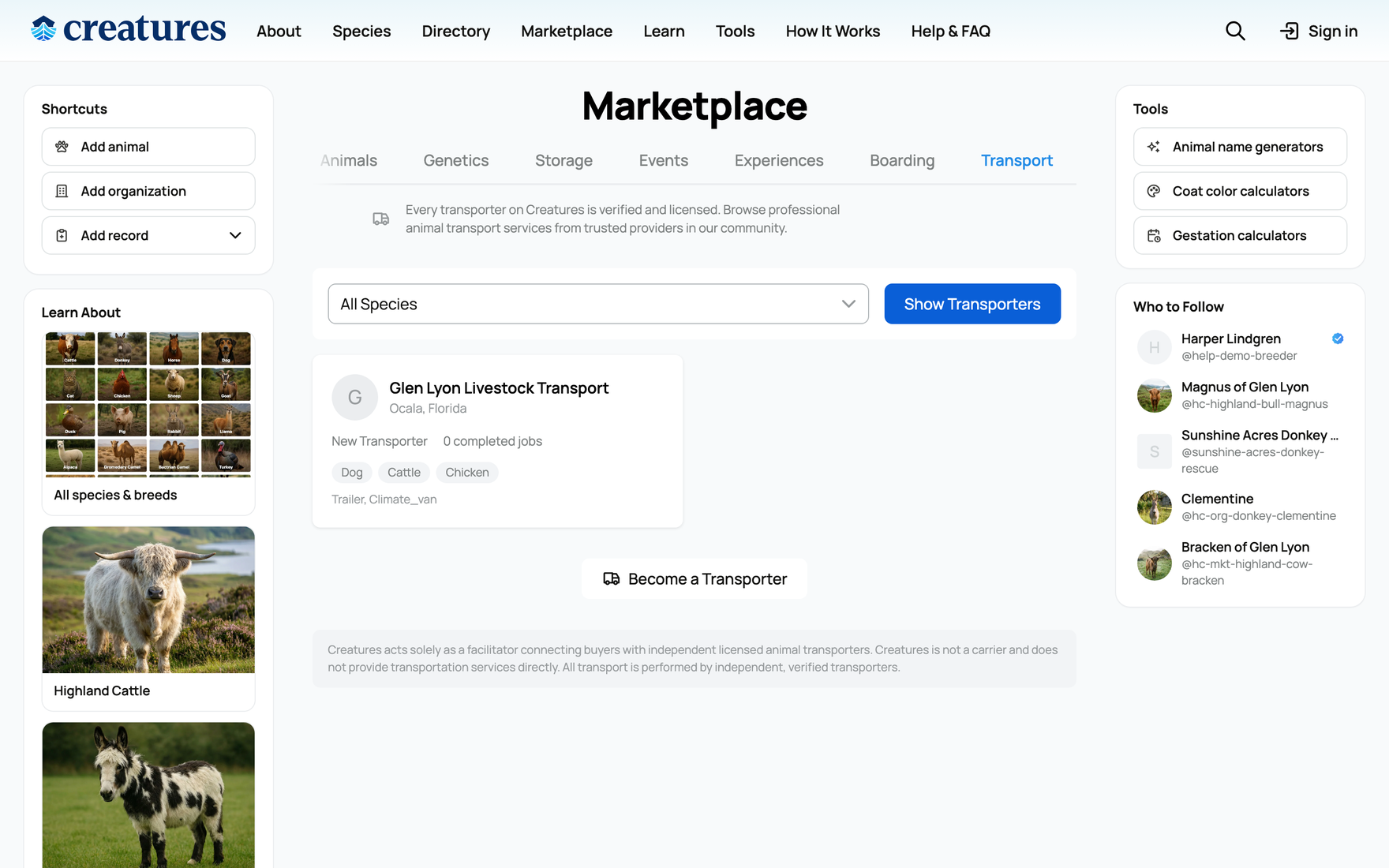
Task: Click the paw icon beside Add animal
Action: click(62, 147)
